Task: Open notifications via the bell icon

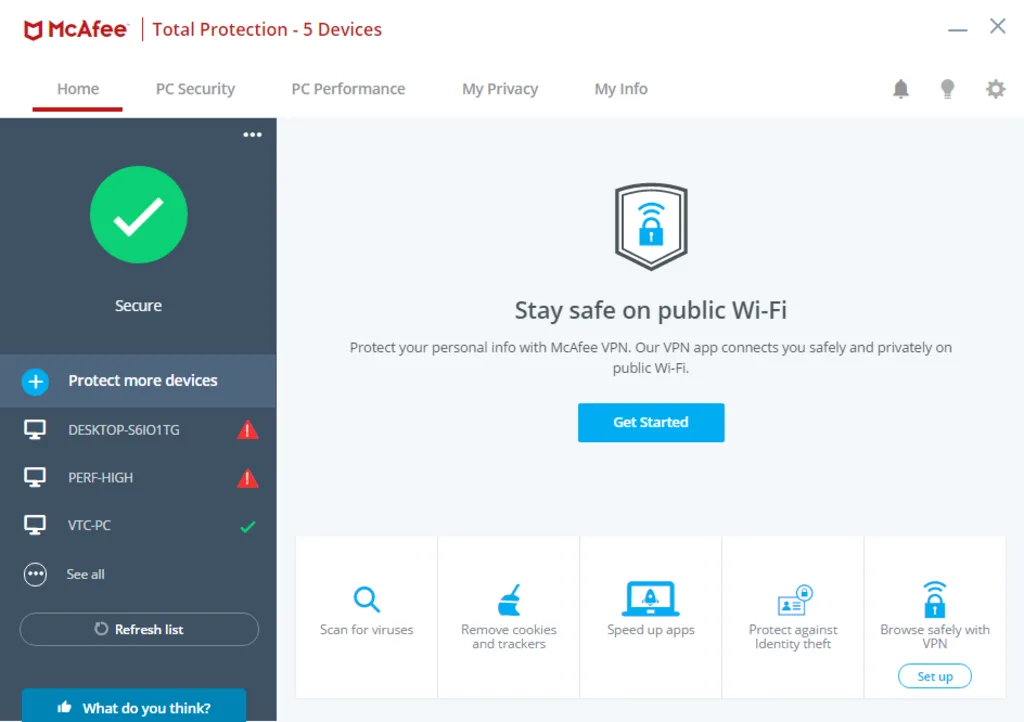Action: (900, 89)
